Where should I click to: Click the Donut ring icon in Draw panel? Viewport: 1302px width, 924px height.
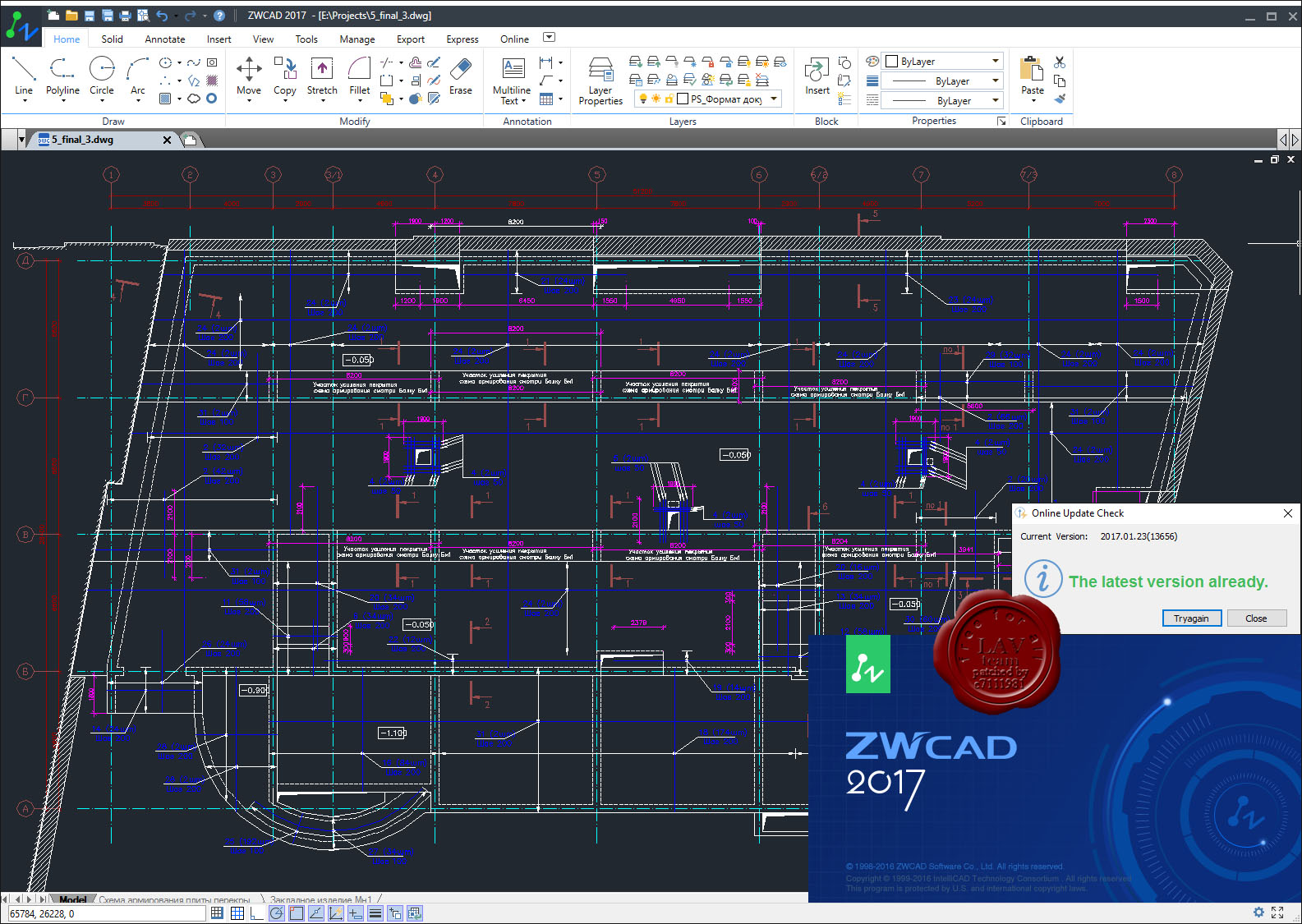click(x=212, y=99)
